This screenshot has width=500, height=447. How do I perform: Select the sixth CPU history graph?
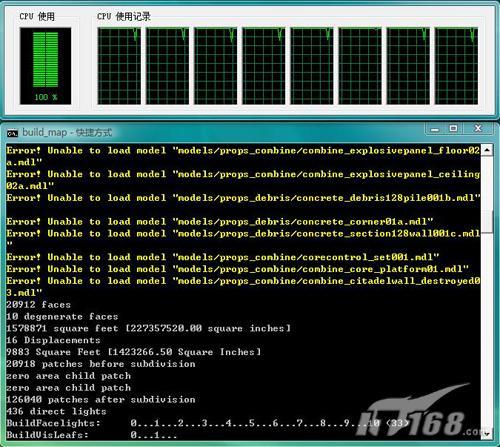(360, 66)
